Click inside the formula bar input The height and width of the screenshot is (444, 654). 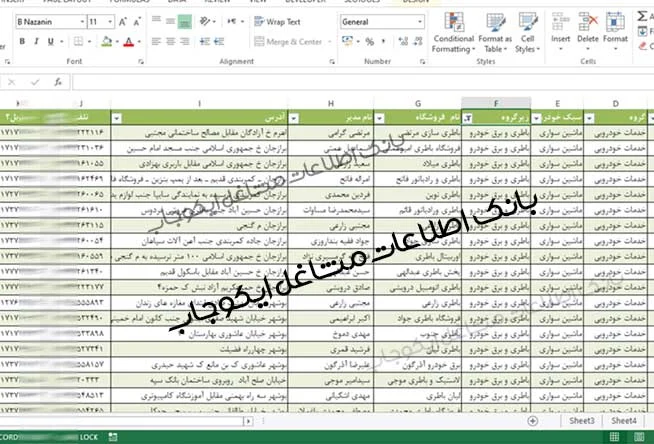(x=363, y=82)
